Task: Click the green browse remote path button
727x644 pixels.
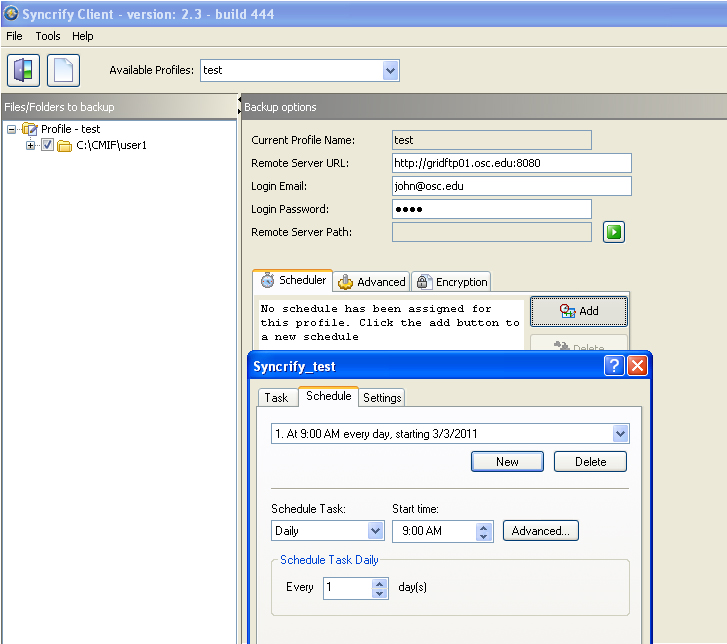Action: tap(613, 232)
